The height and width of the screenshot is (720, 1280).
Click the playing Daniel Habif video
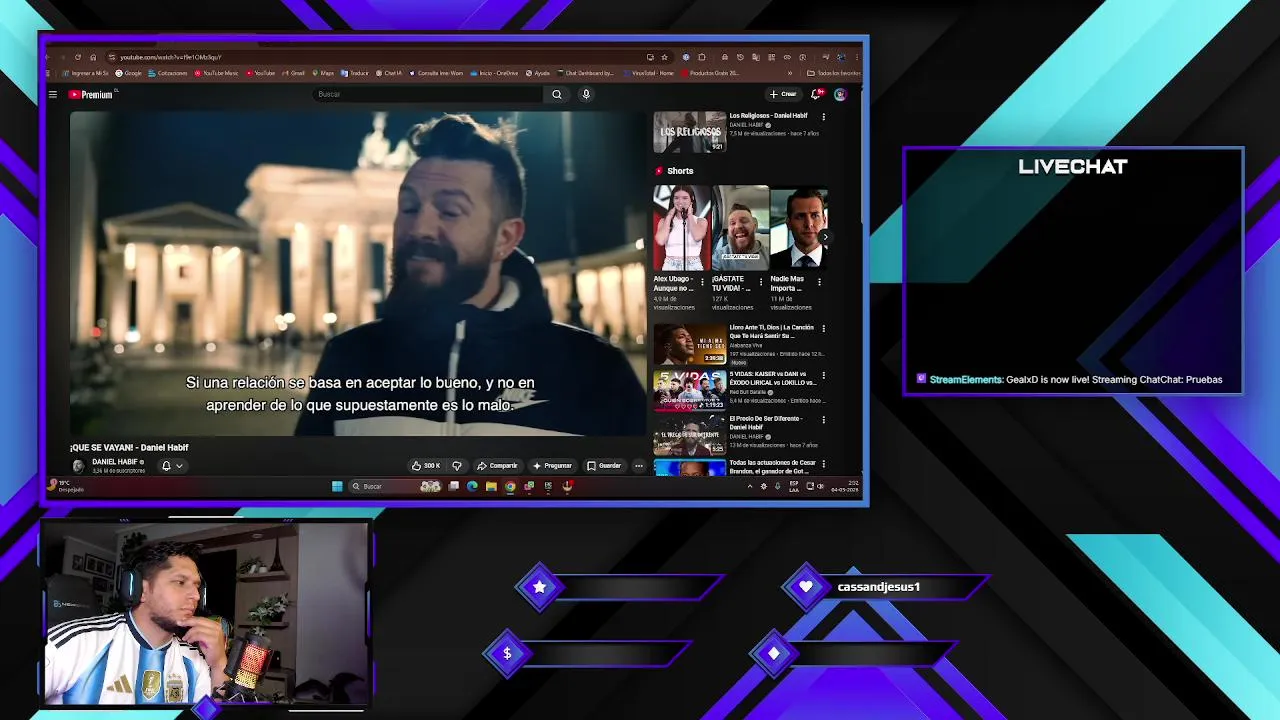click(358, 273)
